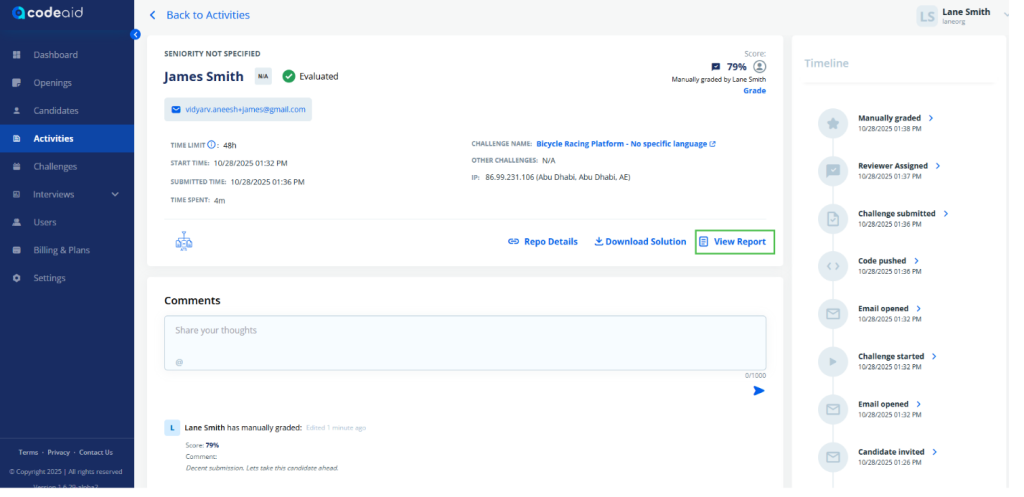
Task: Click the Share your thoughts comment box
Action: pos(465,343)
